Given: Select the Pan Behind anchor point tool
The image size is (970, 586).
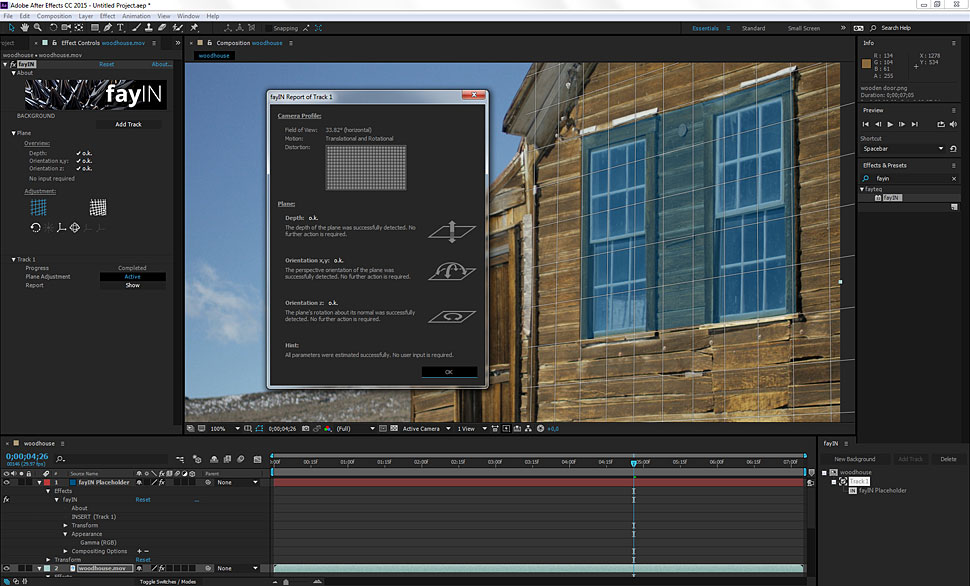Looking at the screenshot, I should [x=79, y=28].
